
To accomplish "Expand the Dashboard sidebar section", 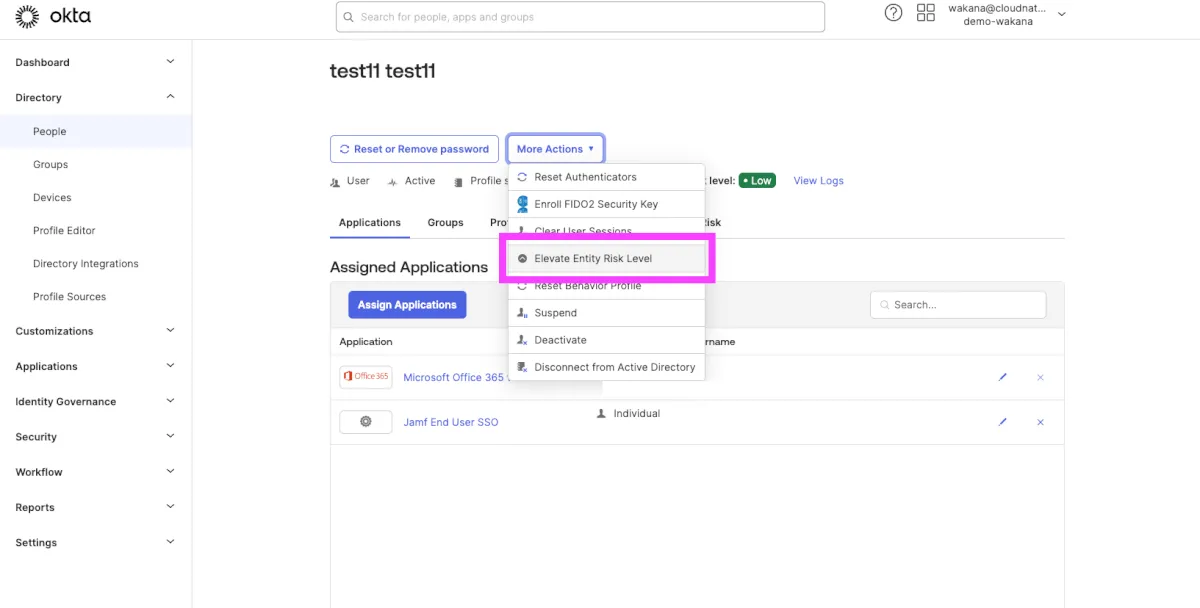I will [170, 62].
